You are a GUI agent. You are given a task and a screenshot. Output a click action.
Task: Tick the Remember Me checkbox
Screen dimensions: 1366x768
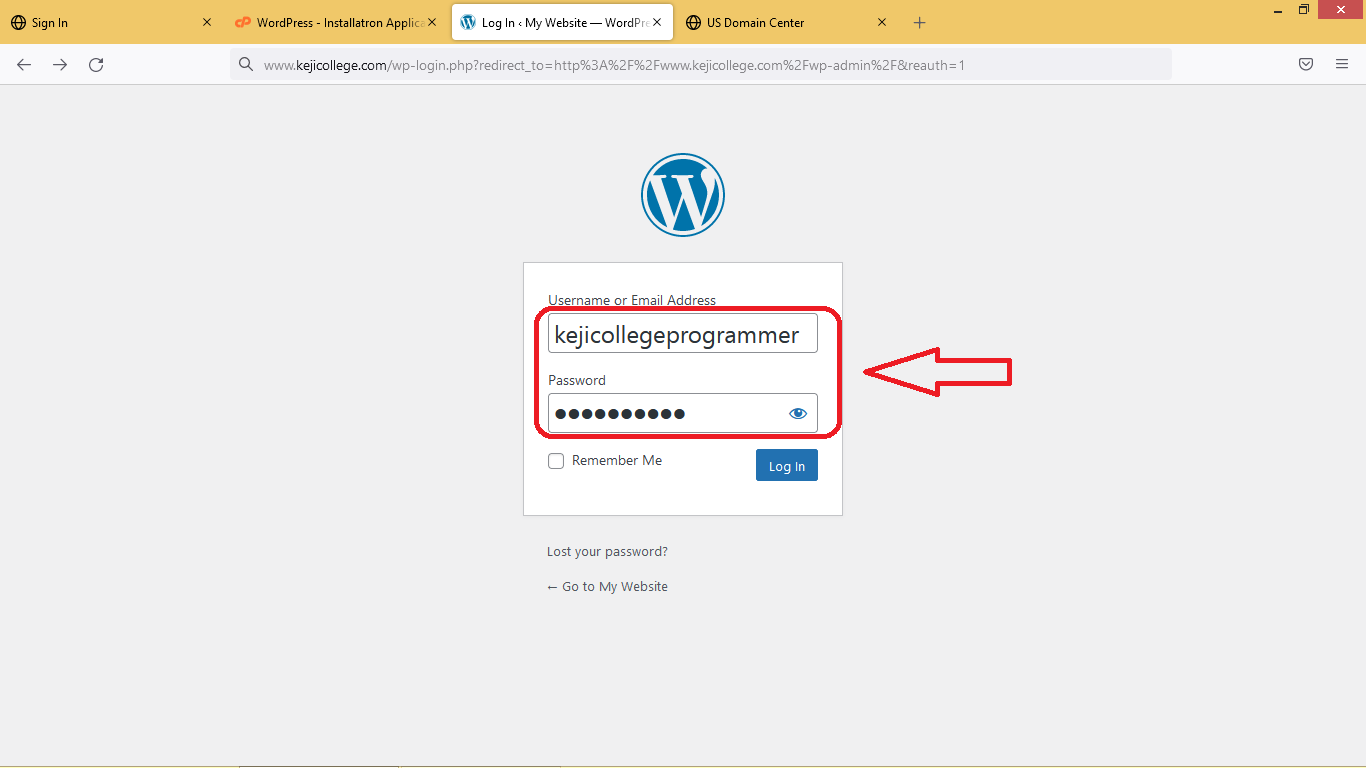(x=556, y=461)
